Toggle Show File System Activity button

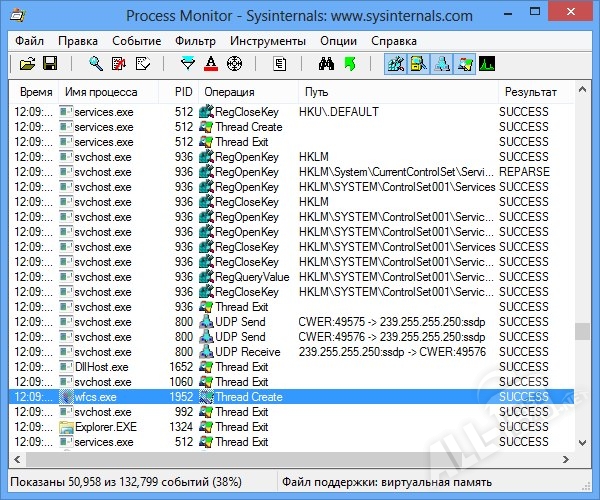419,64
